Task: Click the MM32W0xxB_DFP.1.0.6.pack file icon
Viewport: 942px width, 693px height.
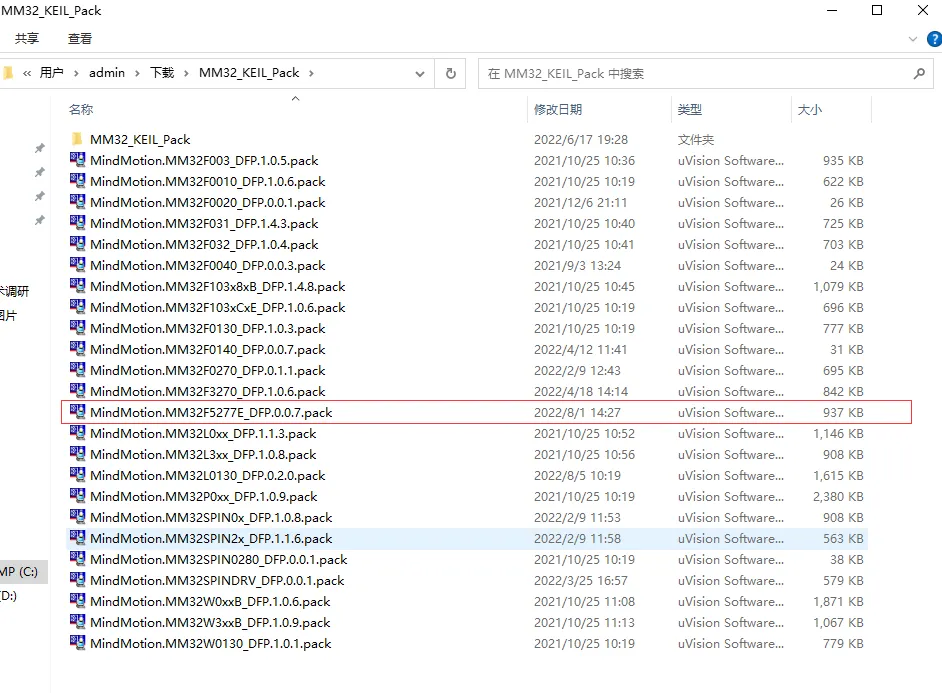Action: point(77,602)
